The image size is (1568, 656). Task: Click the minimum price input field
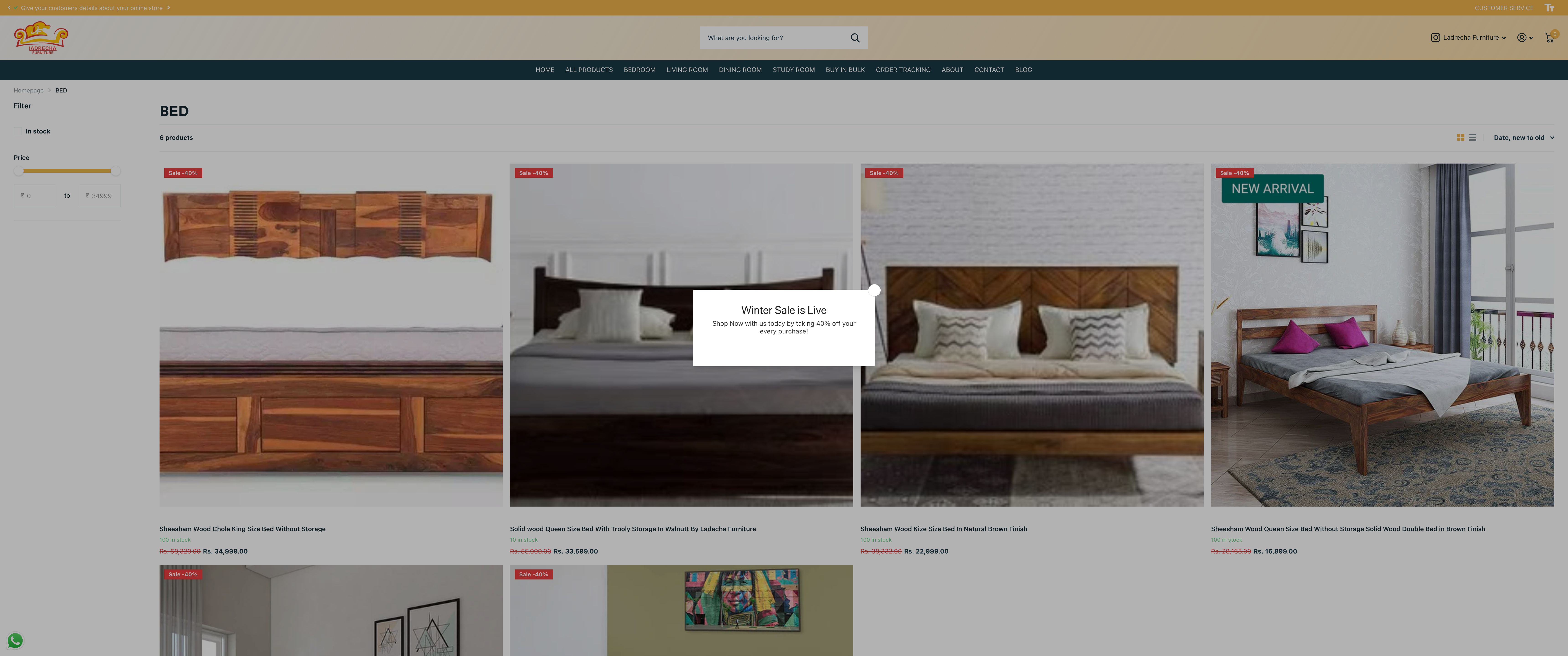[x=35, y=195]
